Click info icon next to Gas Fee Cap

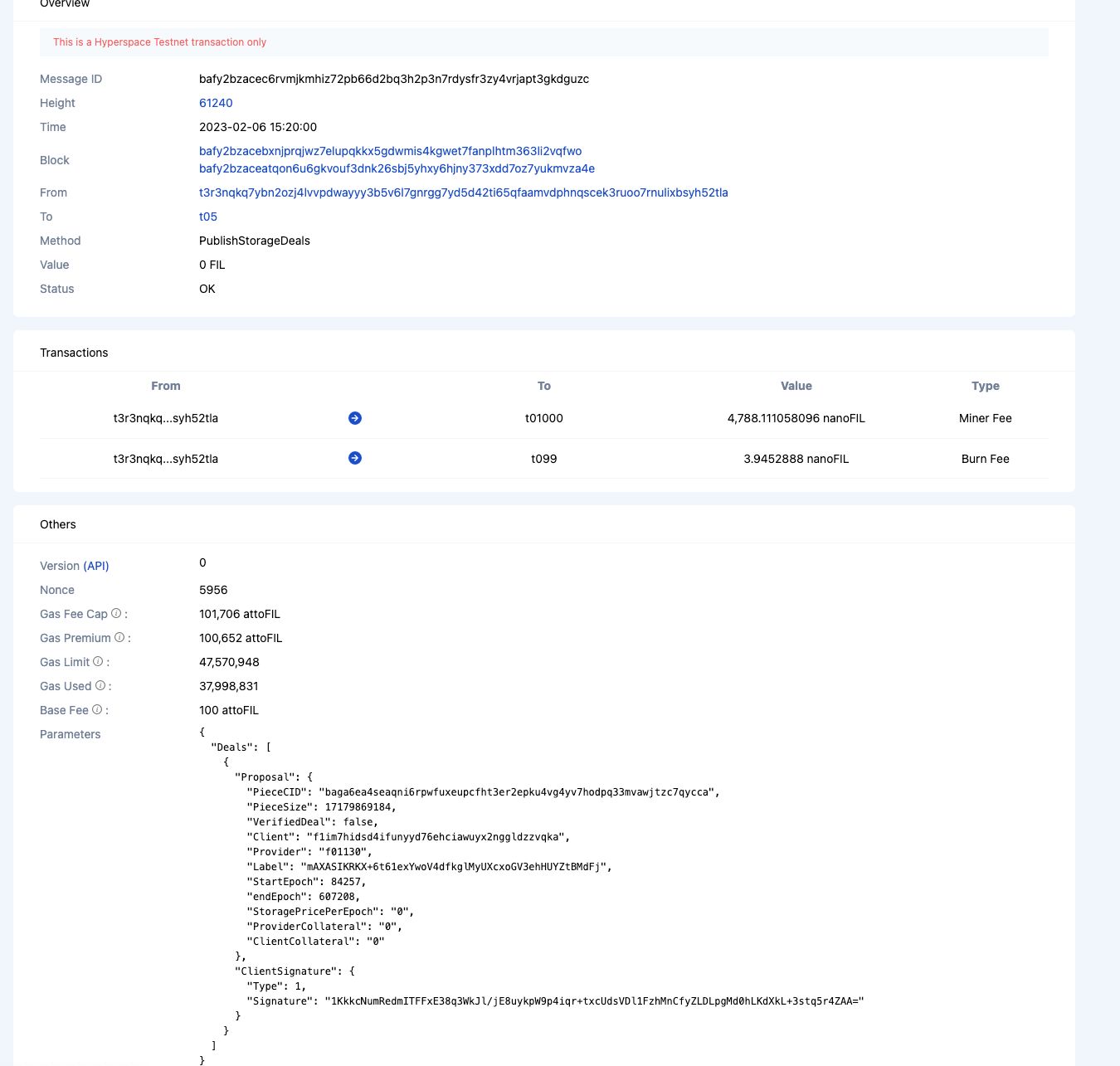(116, 614)
